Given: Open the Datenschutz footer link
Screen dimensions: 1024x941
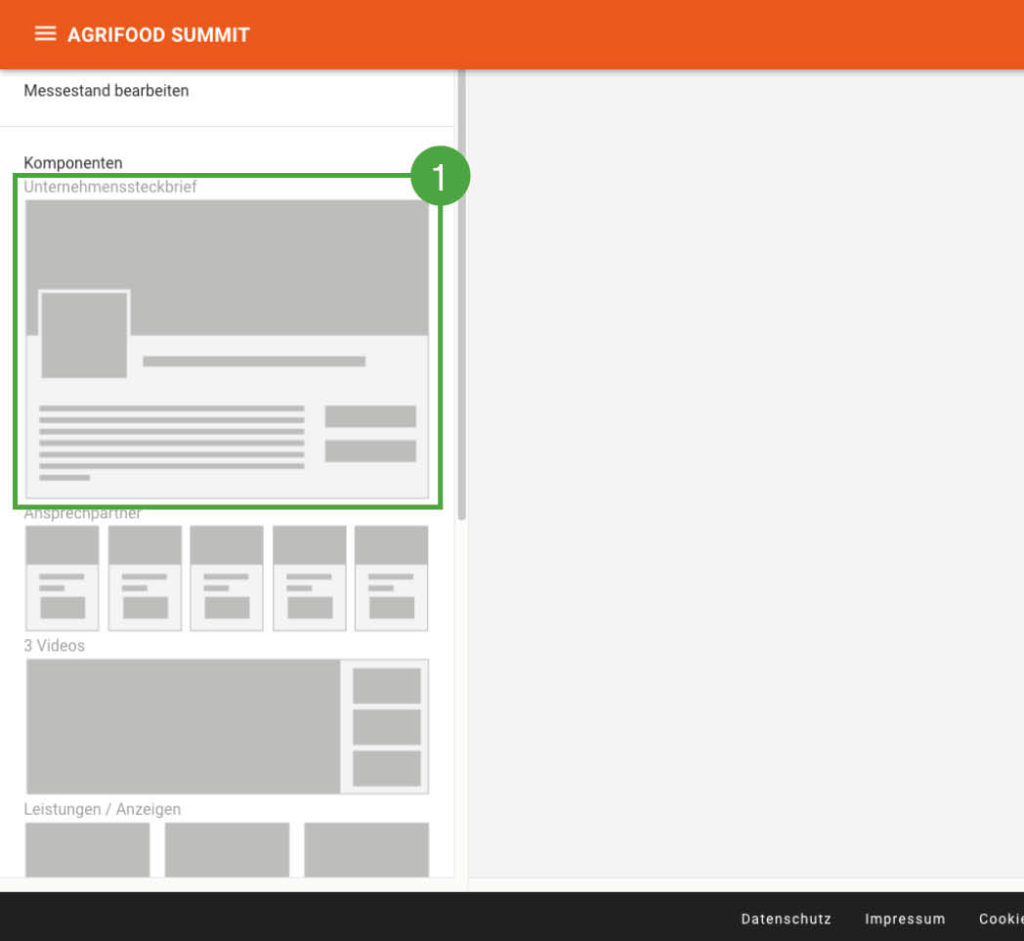Looking at the screenshot, I should click(786, 919).
